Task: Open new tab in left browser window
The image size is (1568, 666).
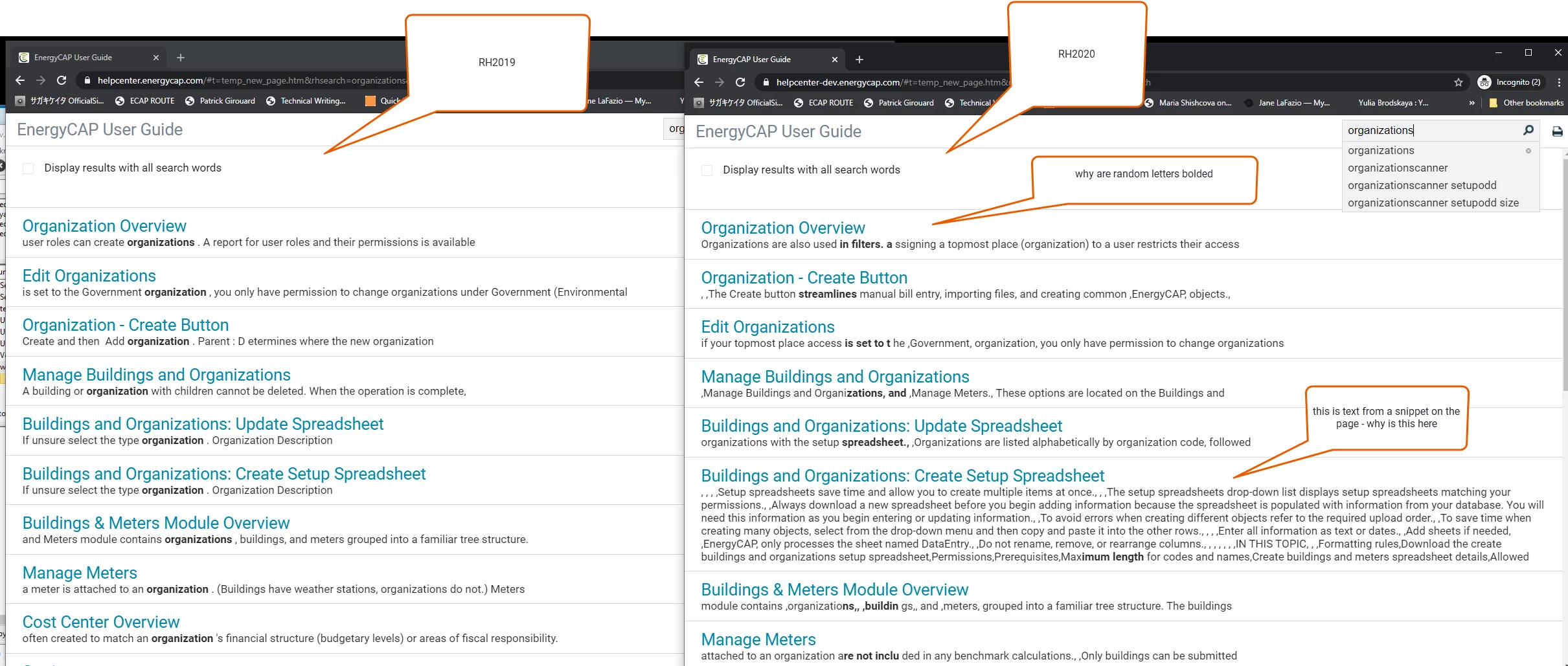Action: 181,58
